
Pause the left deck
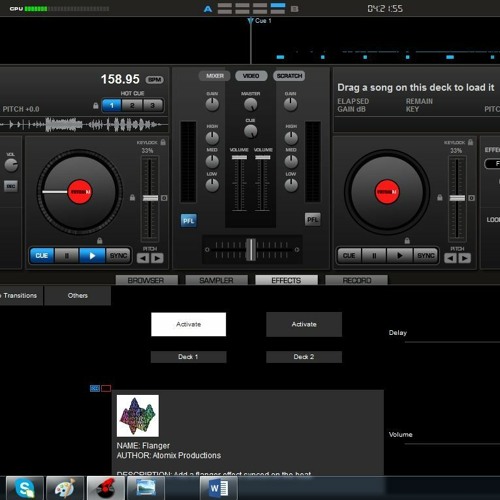[x=67, y=256]
